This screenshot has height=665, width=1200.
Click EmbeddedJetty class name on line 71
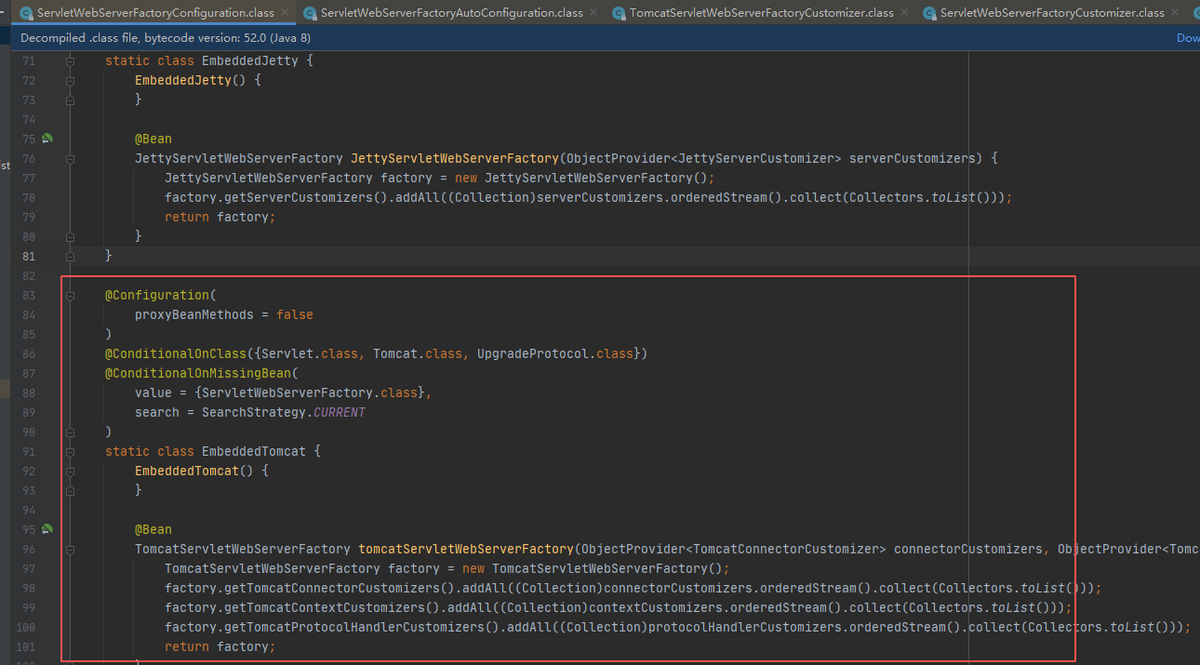point(250,61)
